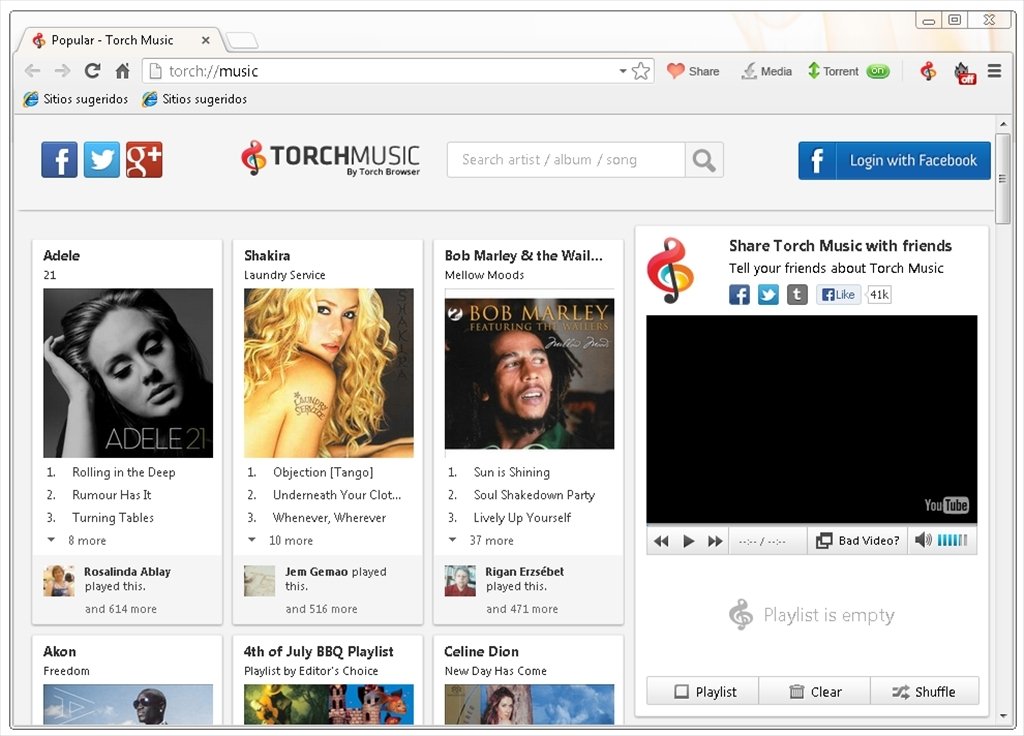
Task: Close the Popular - Torch Music tab
Action: click(x=205, y=40)
